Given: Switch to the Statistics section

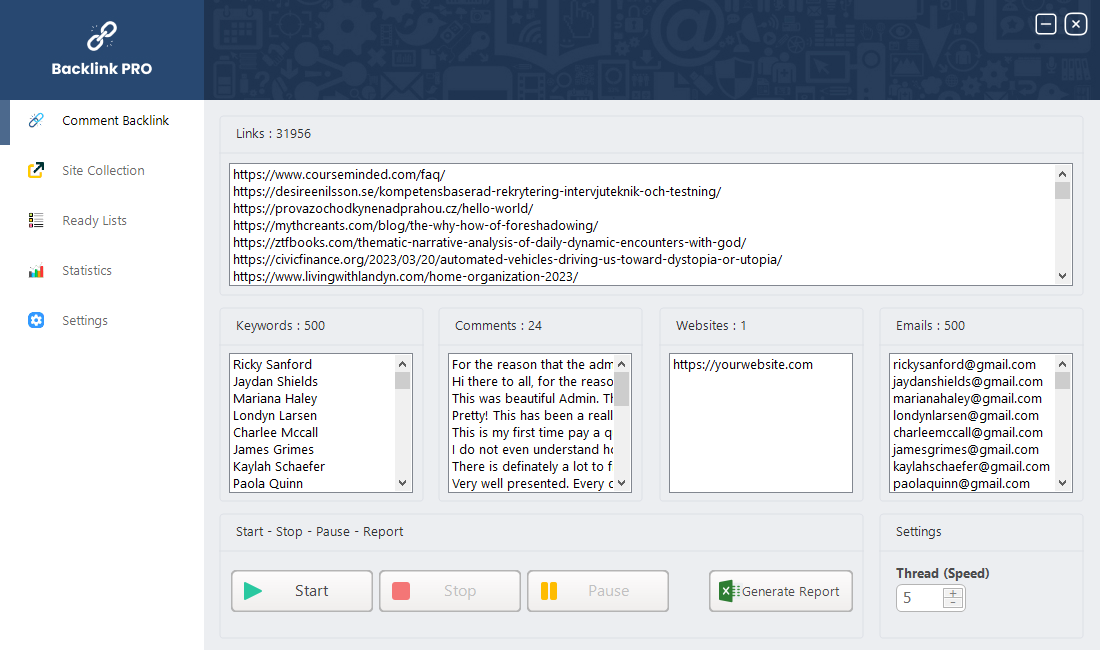Looking at the screenshot, I should tap(85, 270).
